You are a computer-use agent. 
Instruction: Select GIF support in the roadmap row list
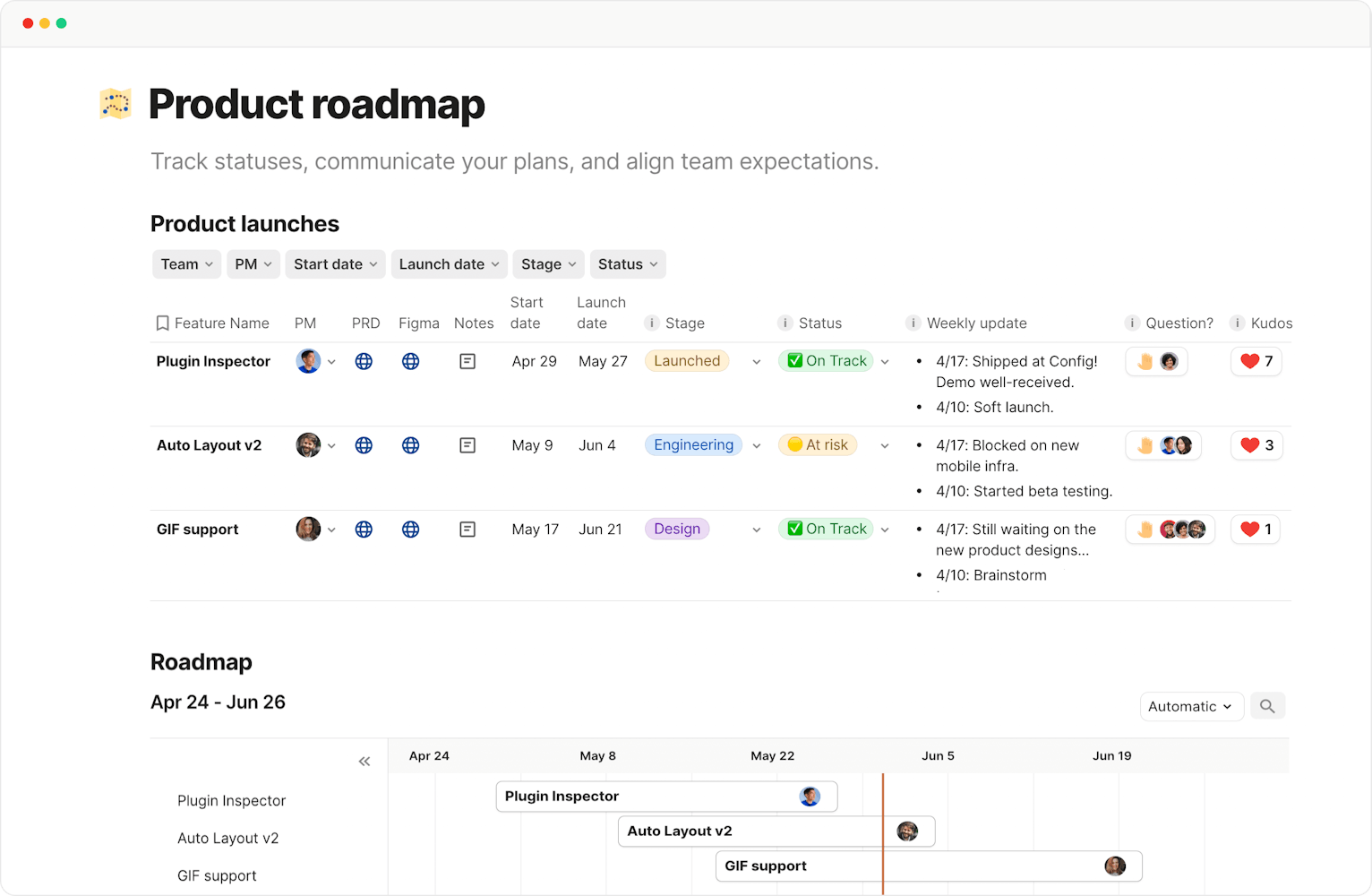tap(217, 875)
